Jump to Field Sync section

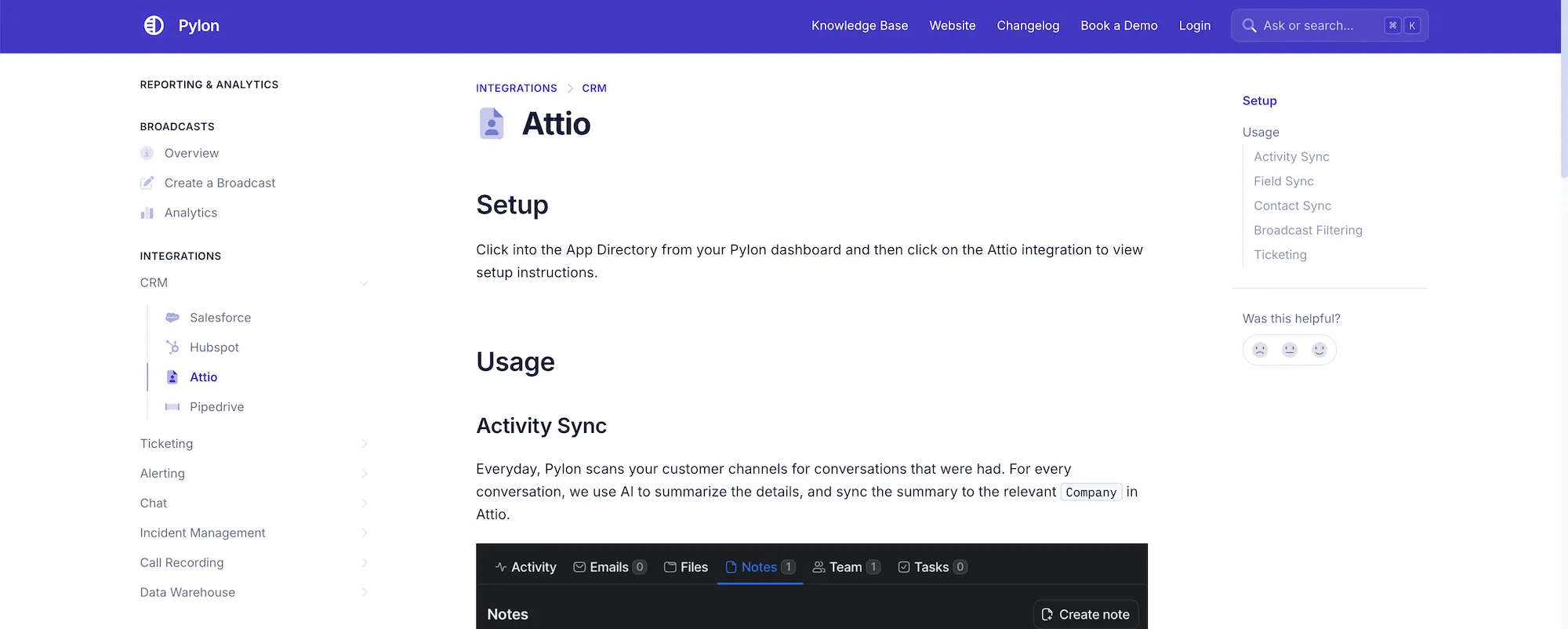coord(1283,181)
